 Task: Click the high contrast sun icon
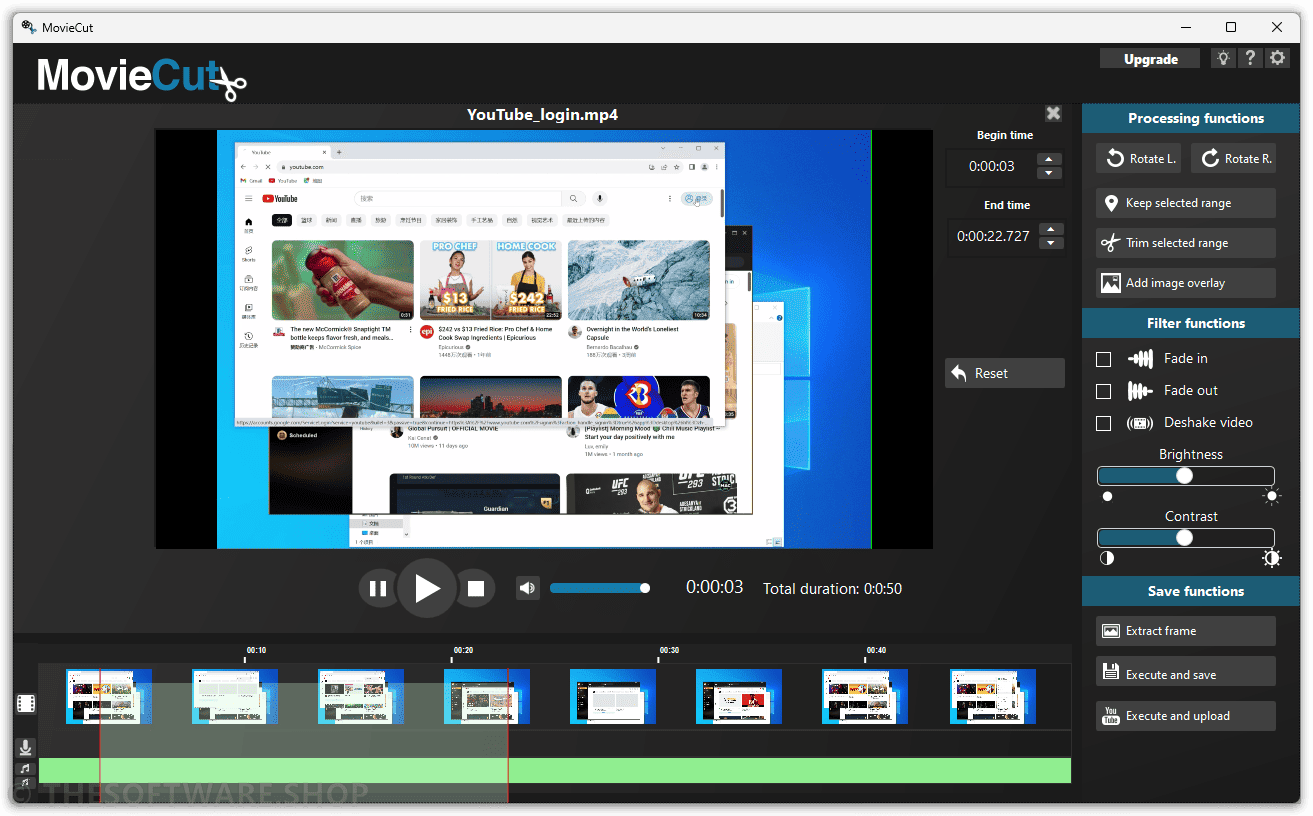coord(1271,558)
